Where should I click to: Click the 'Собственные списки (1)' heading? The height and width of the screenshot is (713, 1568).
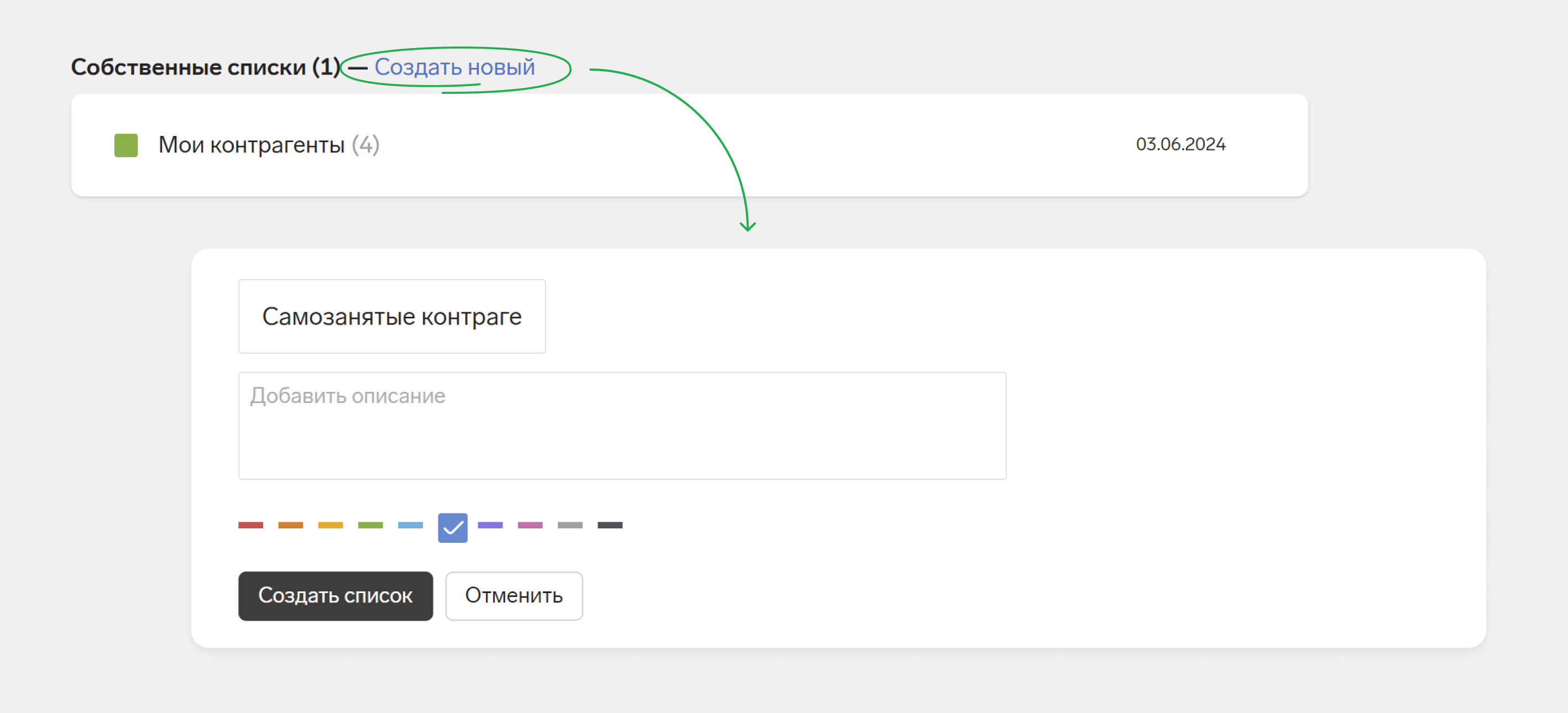tap(206, 67)
